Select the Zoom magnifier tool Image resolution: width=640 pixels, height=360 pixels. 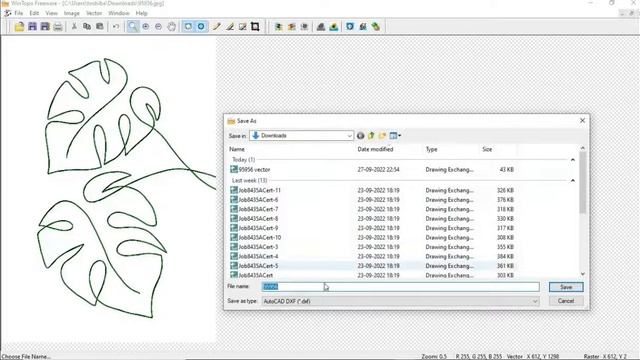tap(133, 27)
